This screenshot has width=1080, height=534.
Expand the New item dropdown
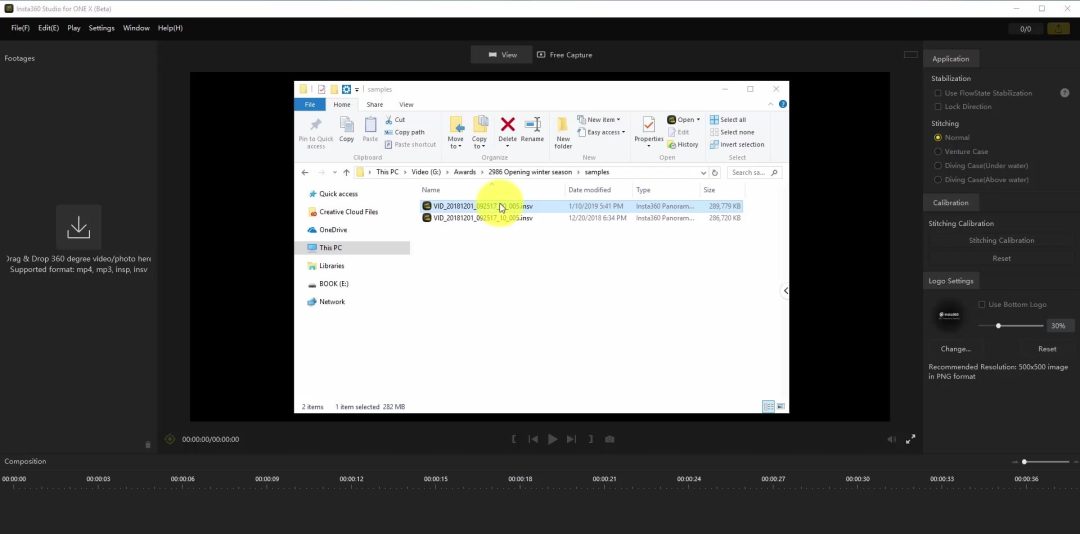click(x=603, y=120)
